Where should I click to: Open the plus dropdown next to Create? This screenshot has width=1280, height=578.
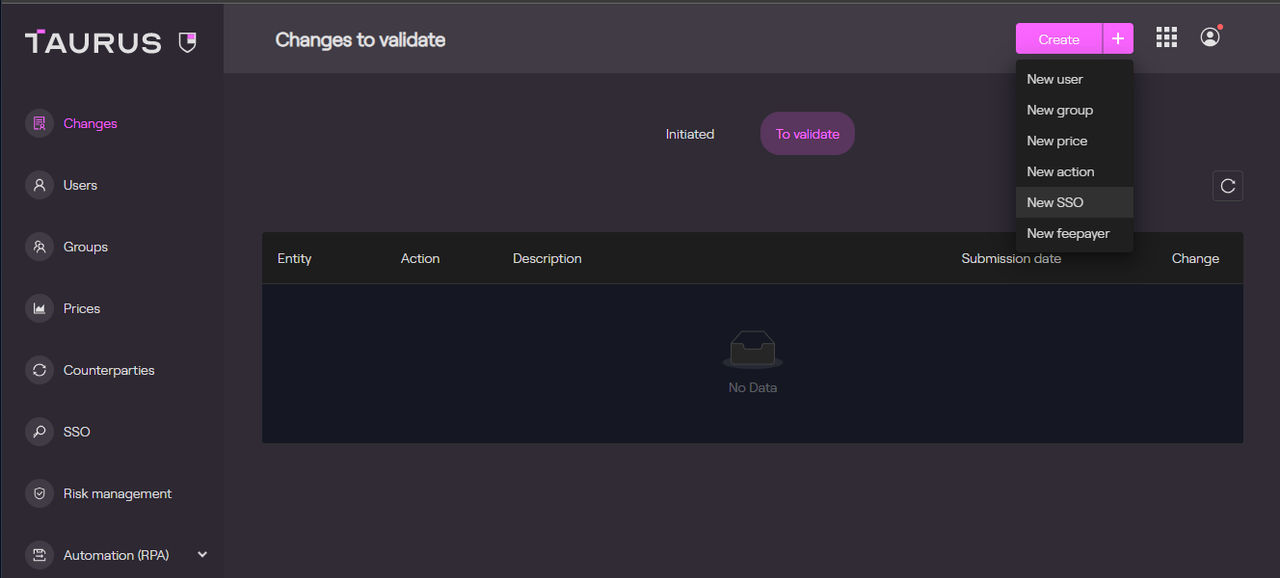(x=1117, y=38)
